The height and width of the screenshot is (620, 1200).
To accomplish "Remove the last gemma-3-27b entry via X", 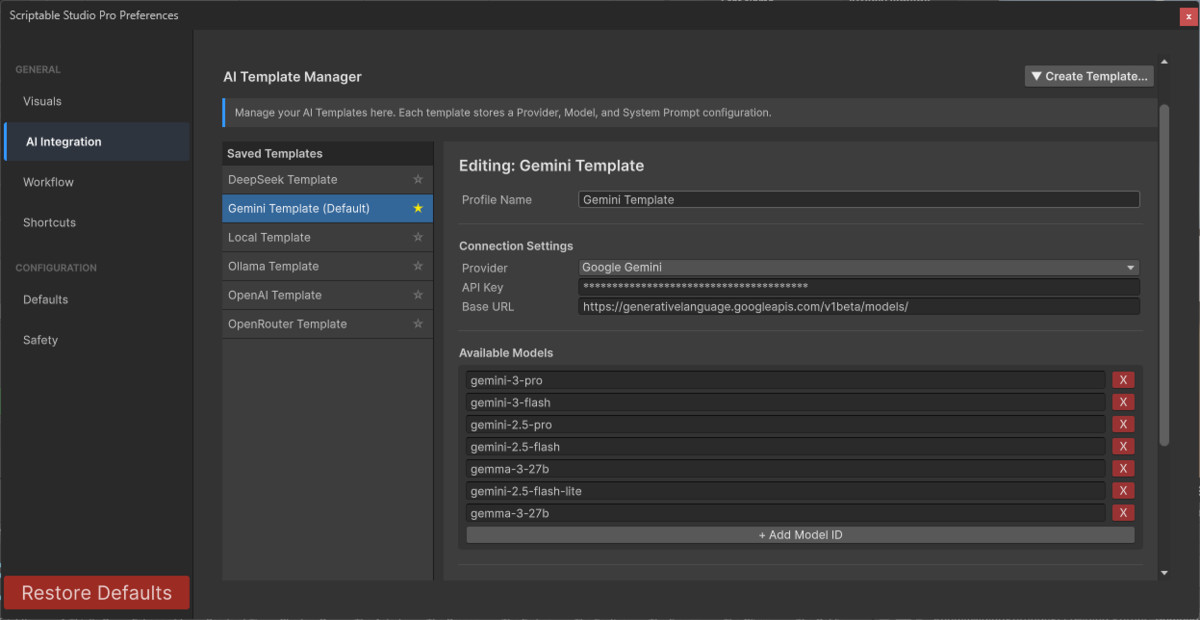I will tap(1122, 512).
